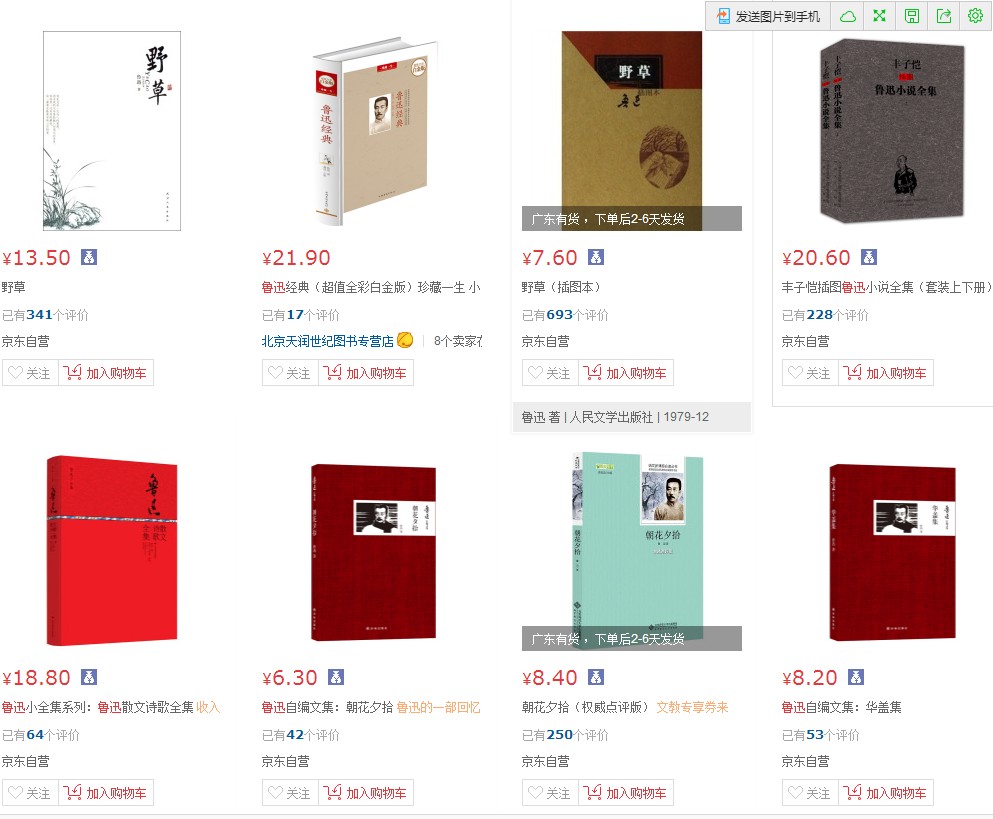993x819 pixels.
Task: Click the share export icon in toolbar
Action: [944, 16]
